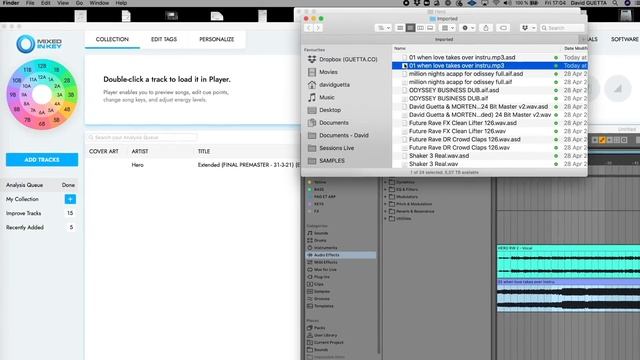Open the Finder action gear dropdown

pyautogui.click(x=467, y=28)
